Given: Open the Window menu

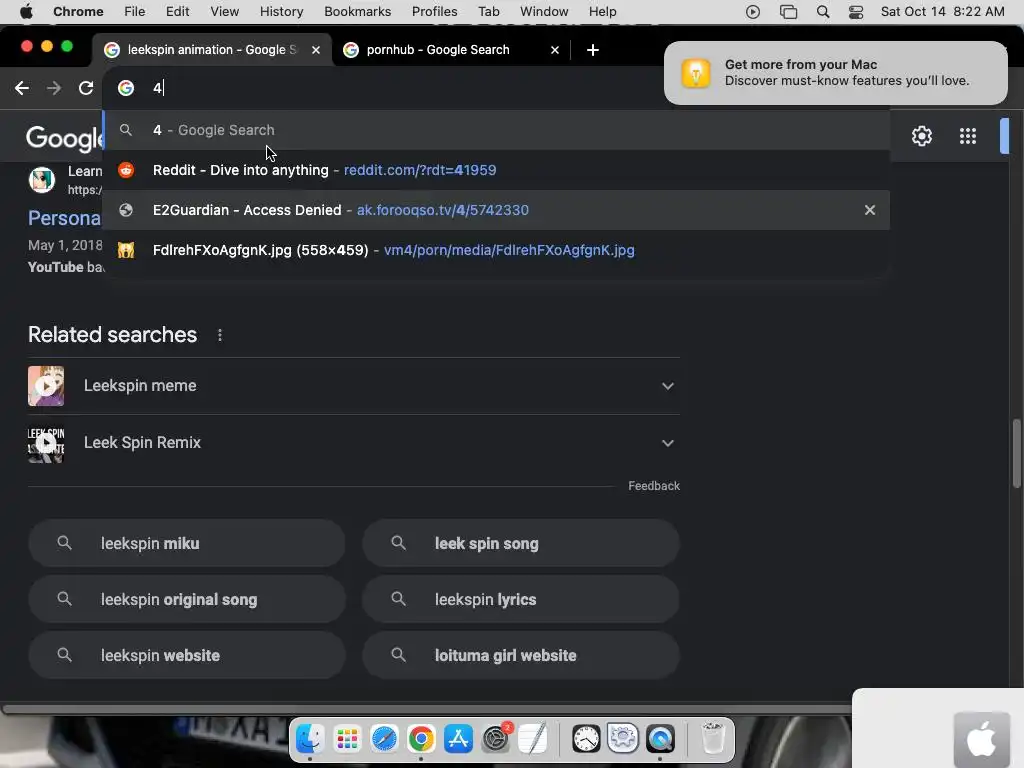Looking at the screenshot, I should [x=544, y=12].
